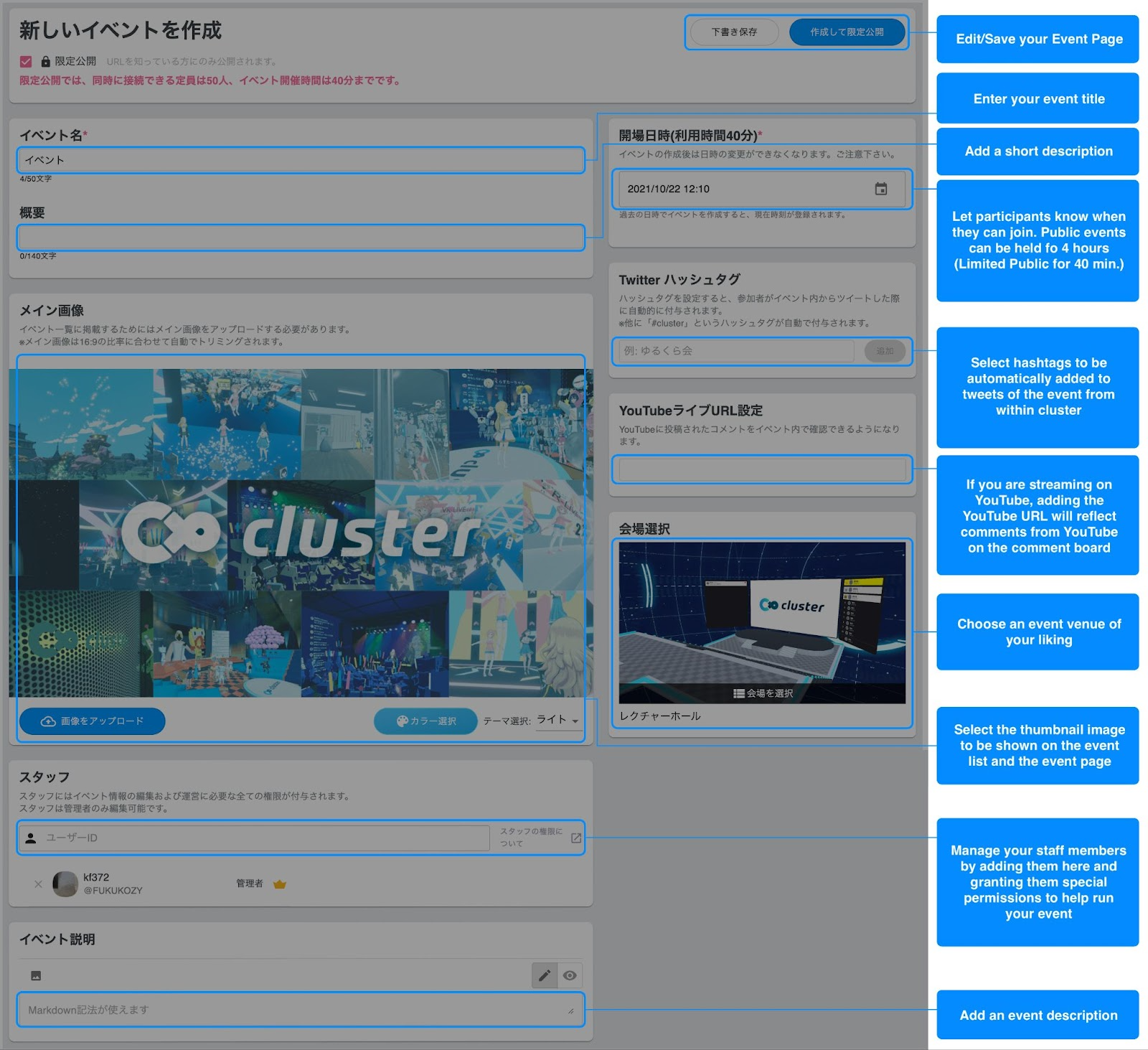The height and width of the screenshot is (1050, 1148).
Task: Click the 会場を選択 venue select button
Action: click(x=763, y=693)
